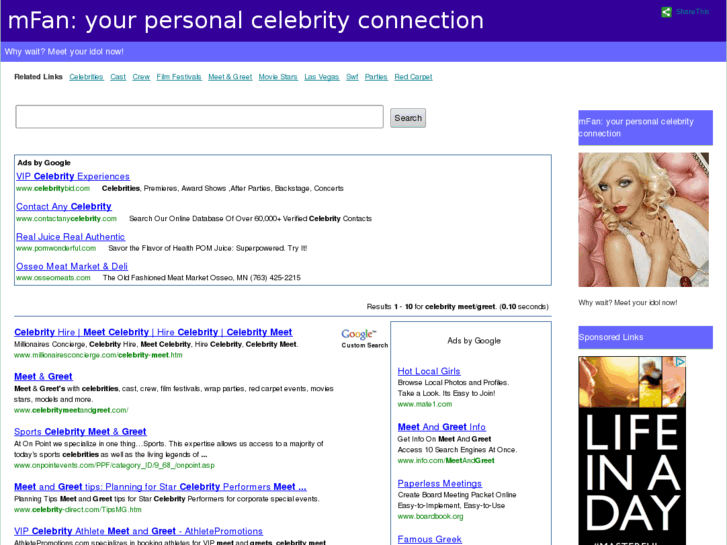
Task: Open the Sports Celebrity Meet & Greet result
Action: (x=80, y=432)
